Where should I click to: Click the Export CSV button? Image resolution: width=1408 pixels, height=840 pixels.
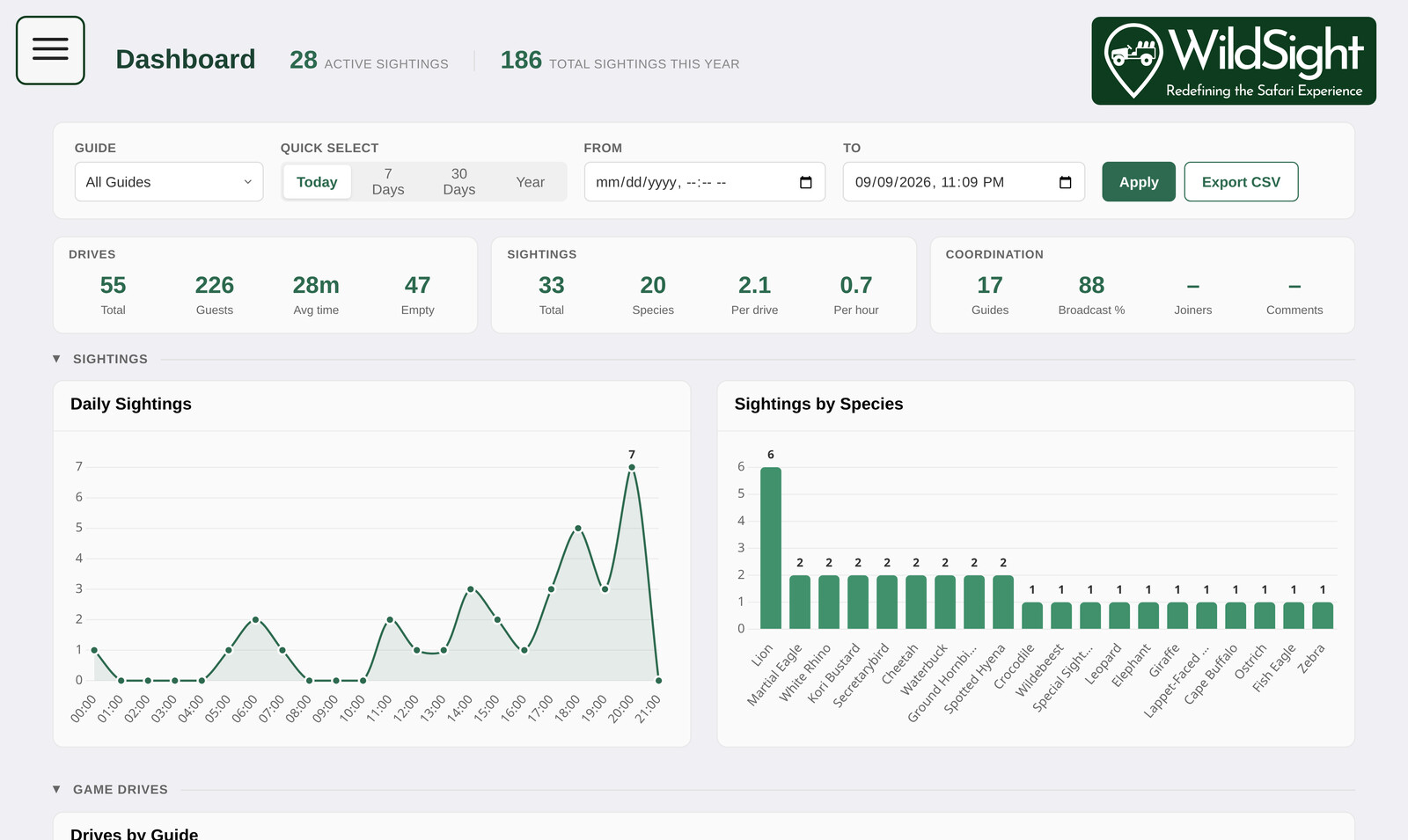tap(1241, 182)
